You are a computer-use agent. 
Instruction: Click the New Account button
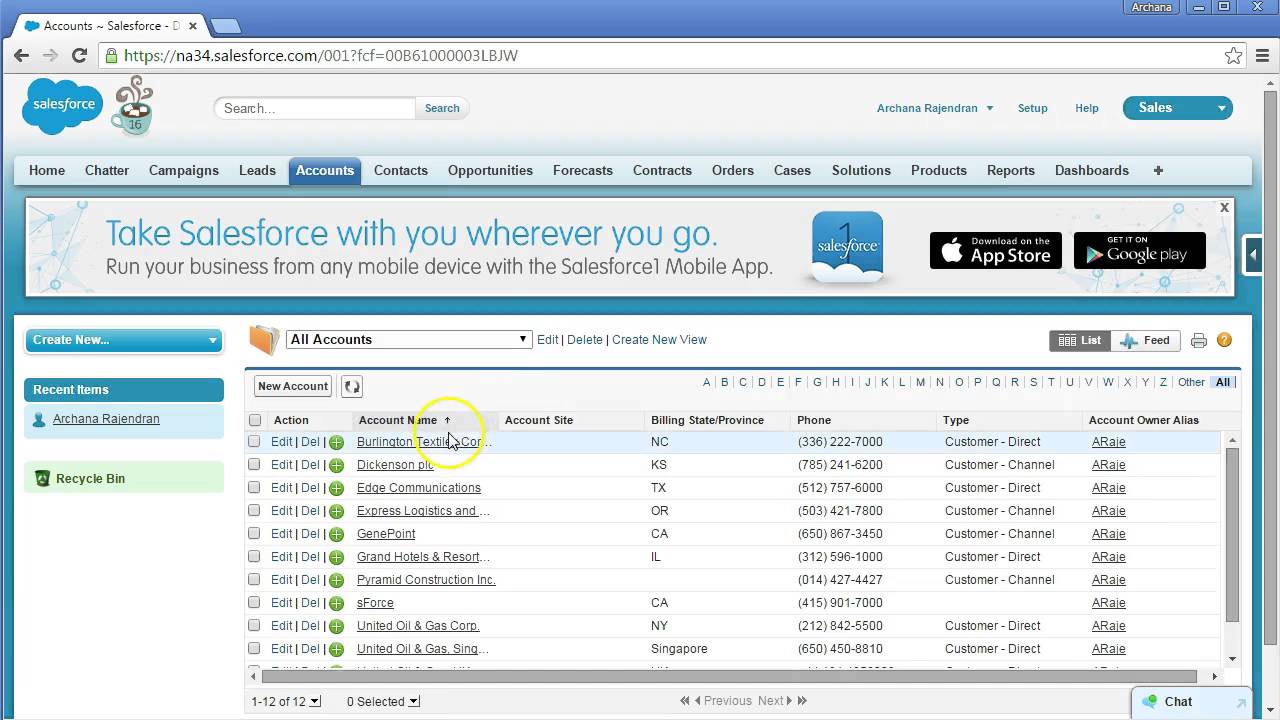(293, 386)
